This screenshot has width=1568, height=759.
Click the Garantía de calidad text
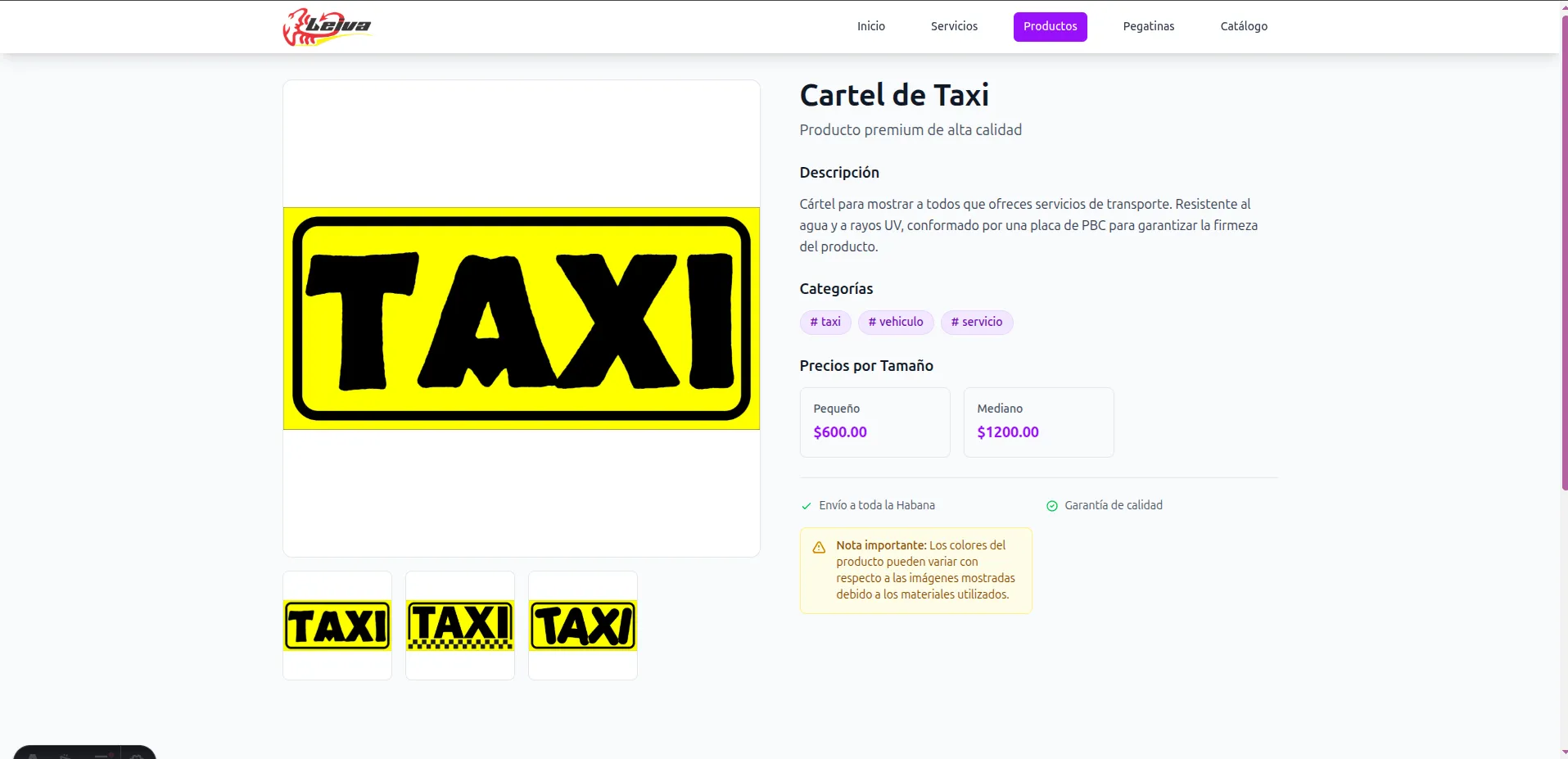tap(1114, 505)
